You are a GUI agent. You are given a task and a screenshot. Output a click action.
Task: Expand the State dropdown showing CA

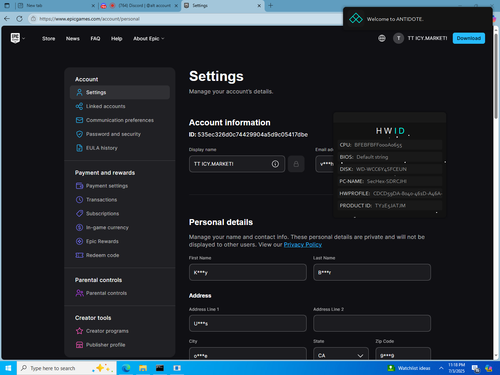coord(341,355)
